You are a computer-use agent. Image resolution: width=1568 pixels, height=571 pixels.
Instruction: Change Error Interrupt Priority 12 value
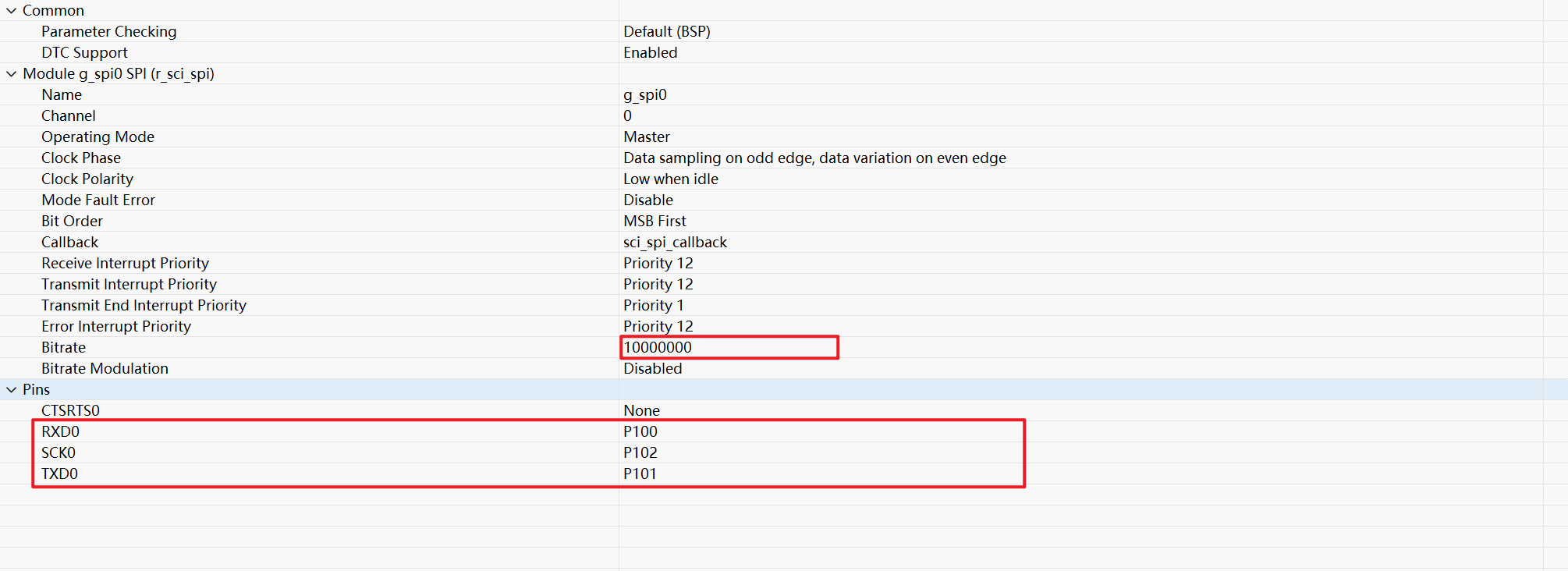(x=658, y=326)
